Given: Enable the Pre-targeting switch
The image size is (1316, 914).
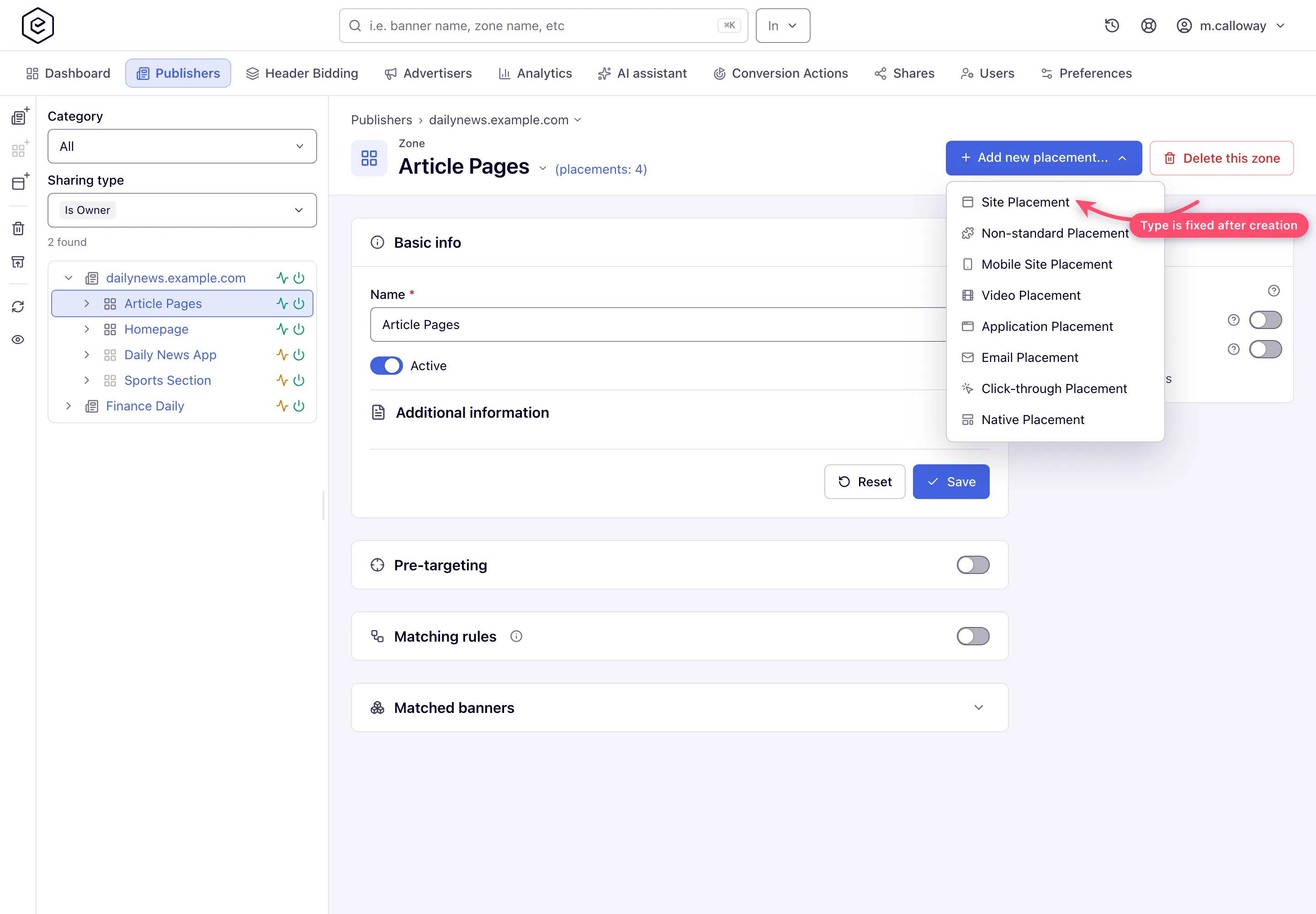Looking at the screenshot, I should [x=972, y=565].
